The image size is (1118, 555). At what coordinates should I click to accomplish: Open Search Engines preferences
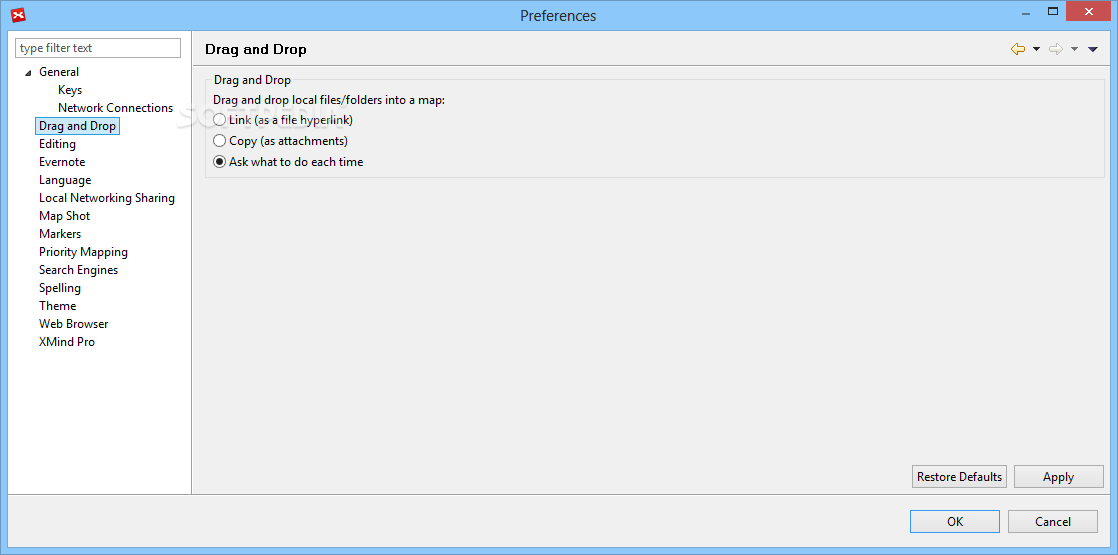point(78,270)
